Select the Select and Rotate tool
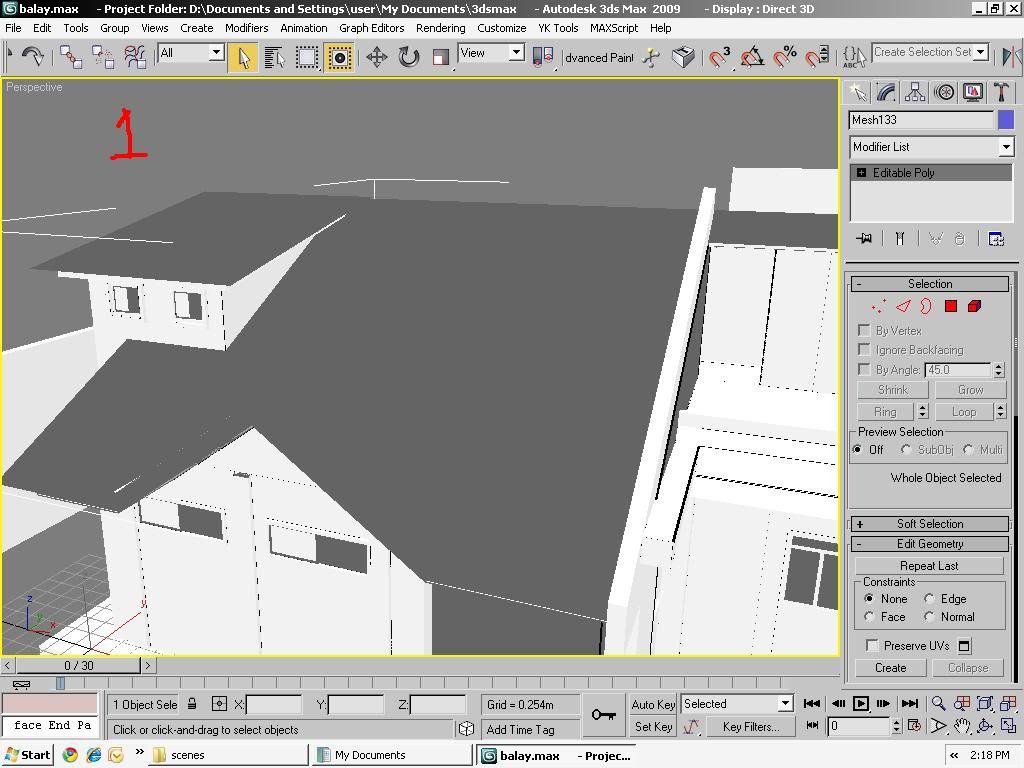This screenshot has height=768, width=1024. pos(407,57)
